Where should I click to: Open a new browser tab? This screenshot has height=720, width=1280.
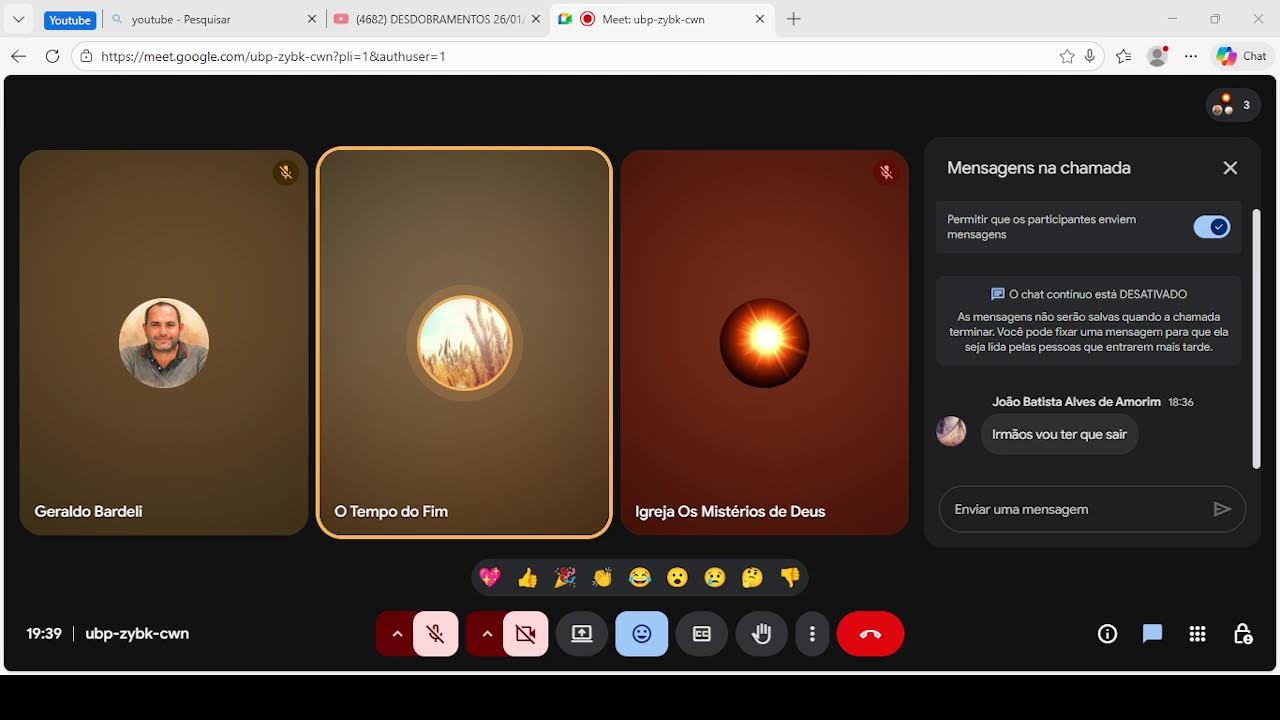pyautogui.click(x=794, y=19)
